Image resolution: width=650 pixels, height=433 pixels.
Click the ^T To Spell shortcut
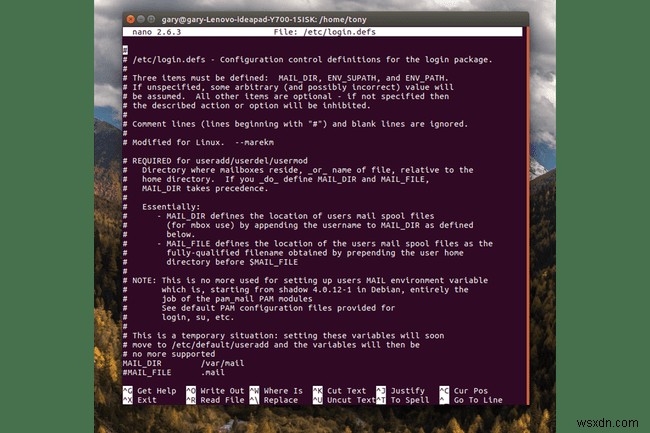403,400
